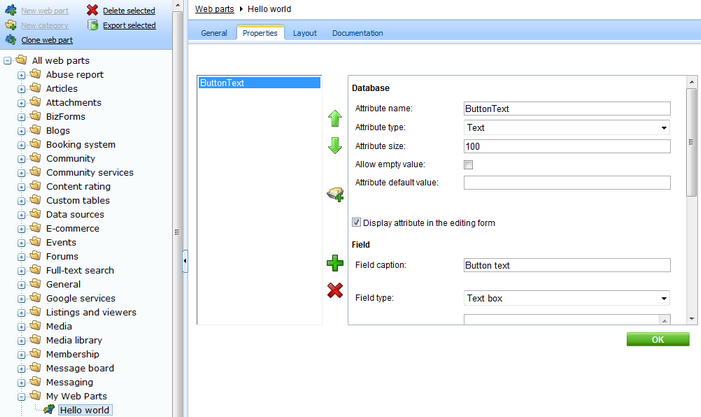Click the red Delete selected icon
The image size is (701, 417).
tap(93, 10)
